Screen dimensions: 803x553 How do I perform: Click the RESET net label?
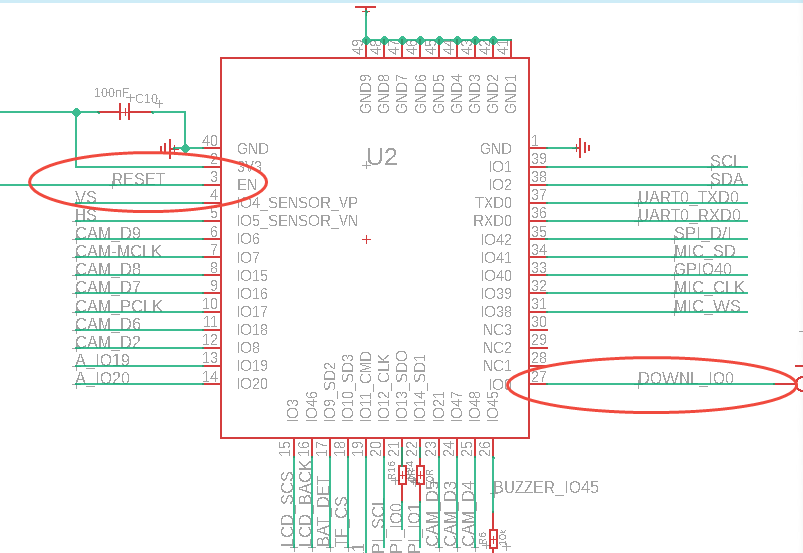click(138, 179)
